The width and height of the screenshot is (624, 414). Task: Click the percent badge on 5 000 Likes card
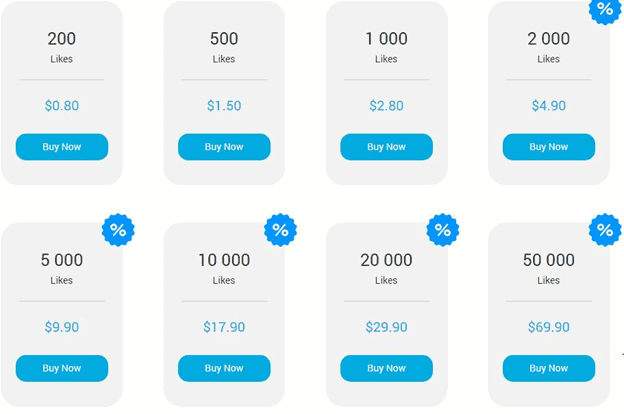pyautogui.click(x=118, y=230)
